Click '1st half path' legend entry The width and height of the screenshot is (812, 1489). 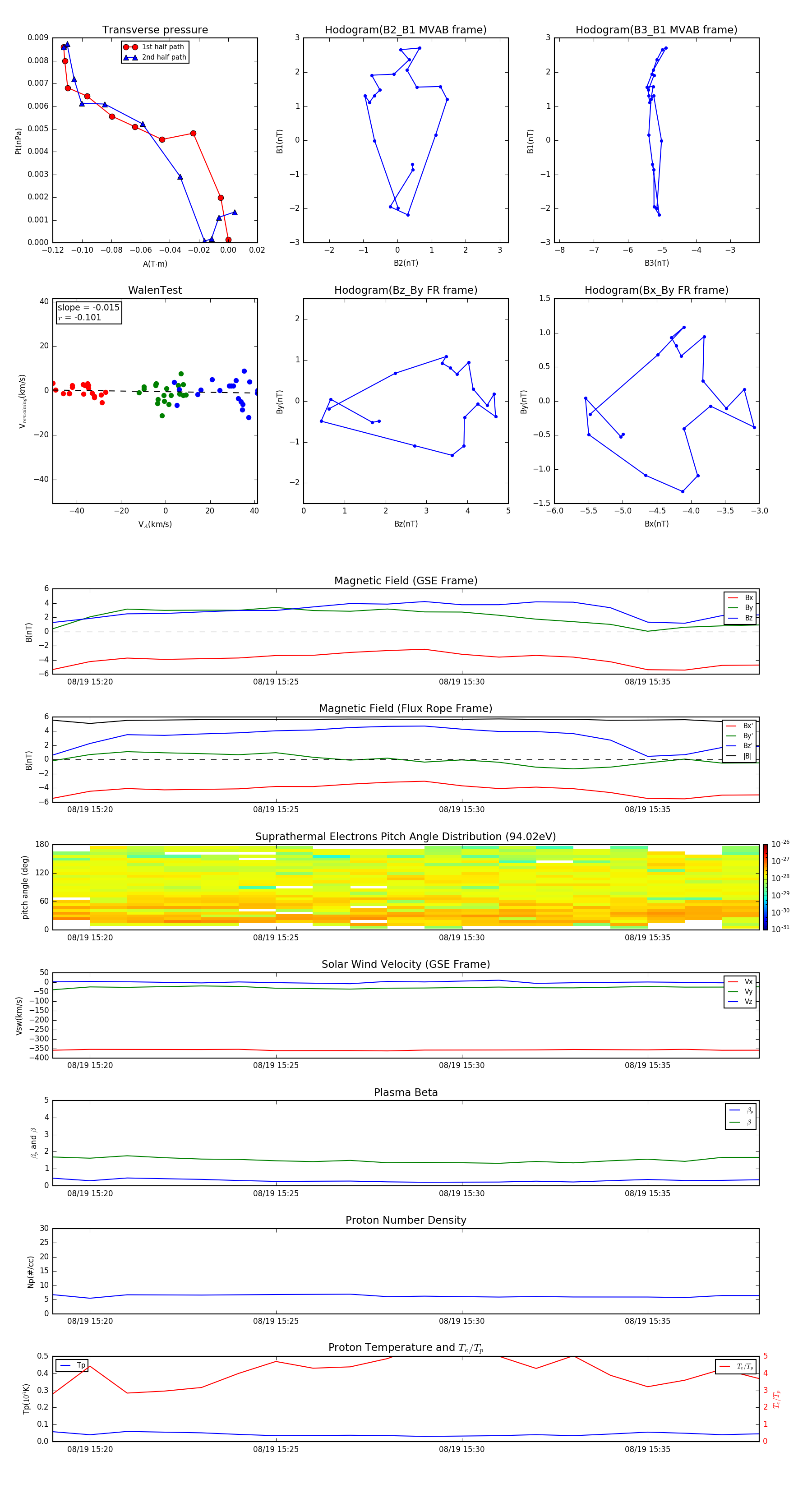click(x=154, y=47)
